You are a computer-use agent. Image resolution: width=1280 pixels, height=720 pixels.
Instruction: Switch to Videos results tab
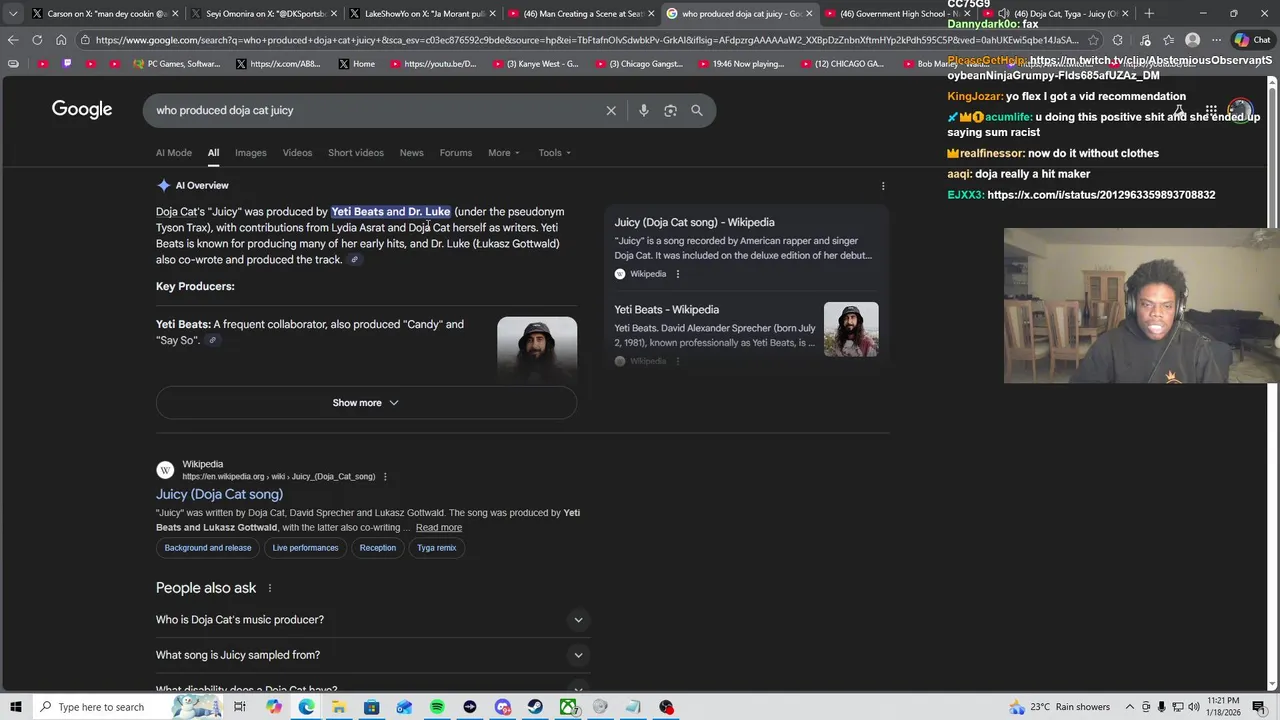(297, 153)
